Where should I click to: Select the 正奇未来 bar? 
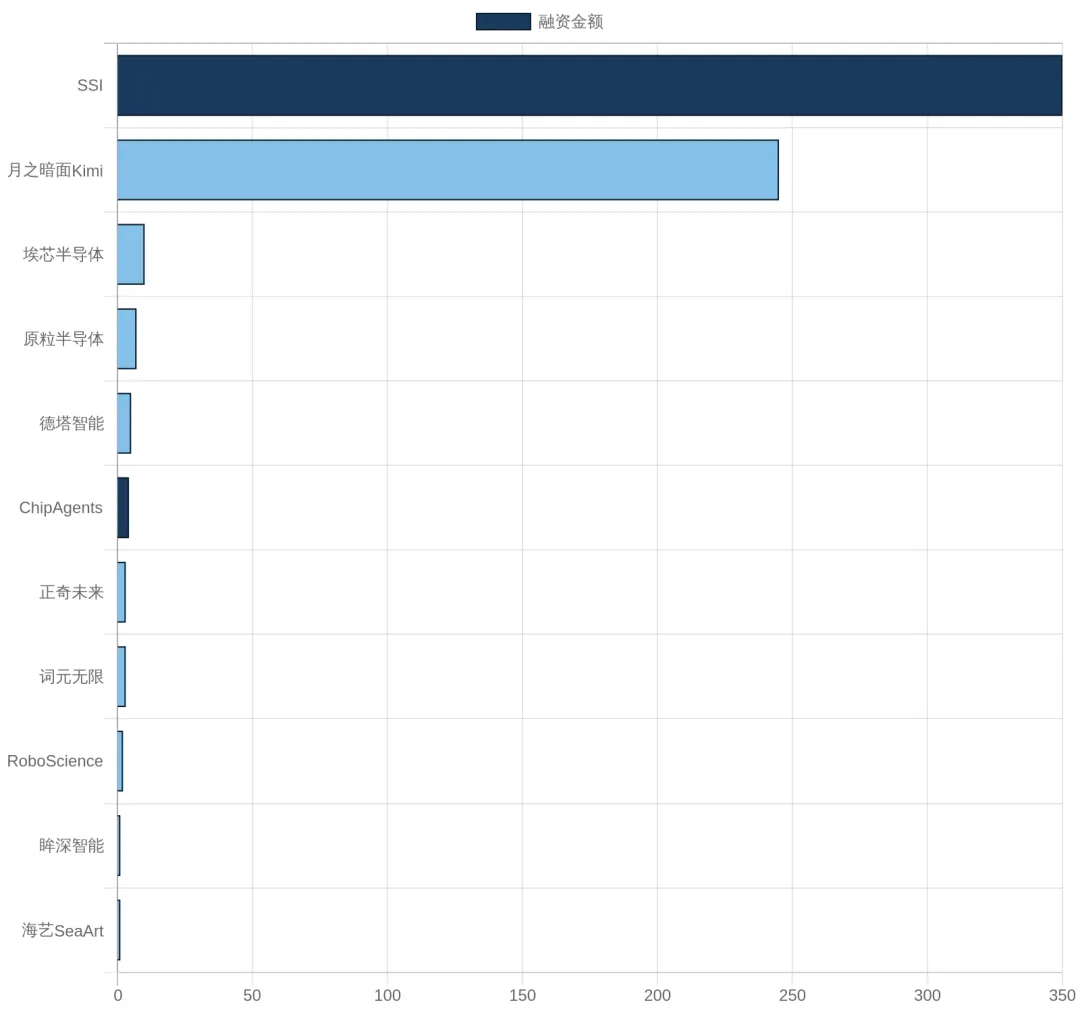tap(121, 592)
